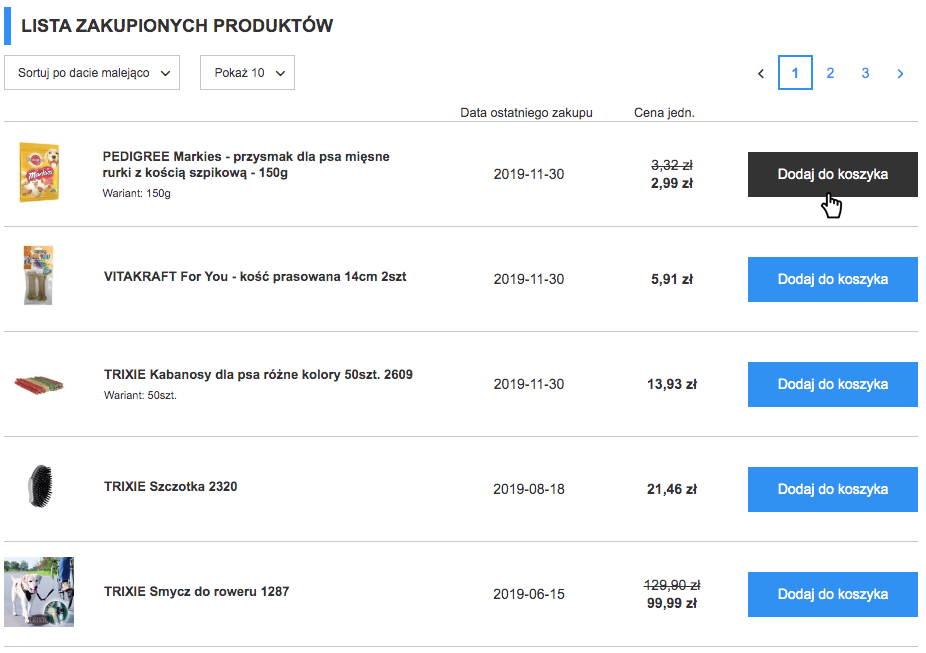Image resolution: width=926 pixels, height=653 pixels.
Task: Click the 'LISTA ZAKUPIONYCH PRODUKTÓW' heading
Action: 177,26
